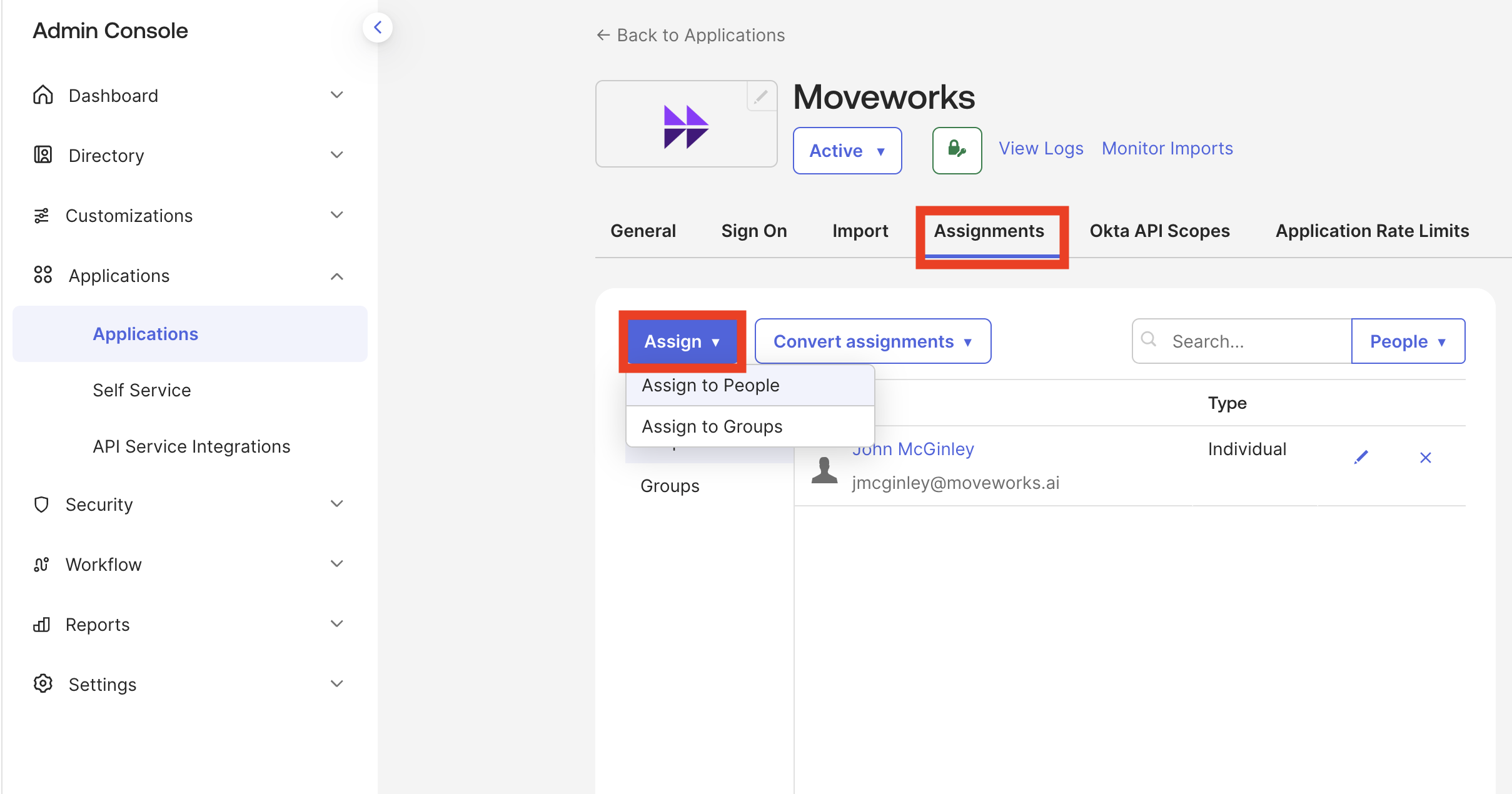The width and height of the screenshot is (1512, 794).
Task: Click the Dashboard home icon
Action: (x=43, y=95)
